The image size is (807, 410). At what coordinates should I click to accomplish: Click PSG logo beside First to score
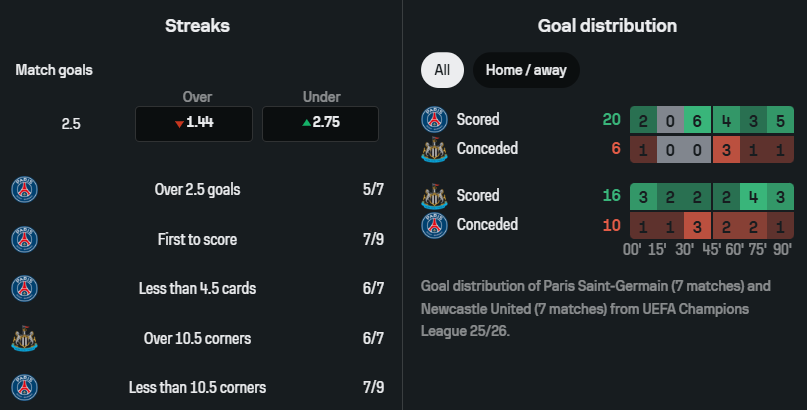coord(24,239)
